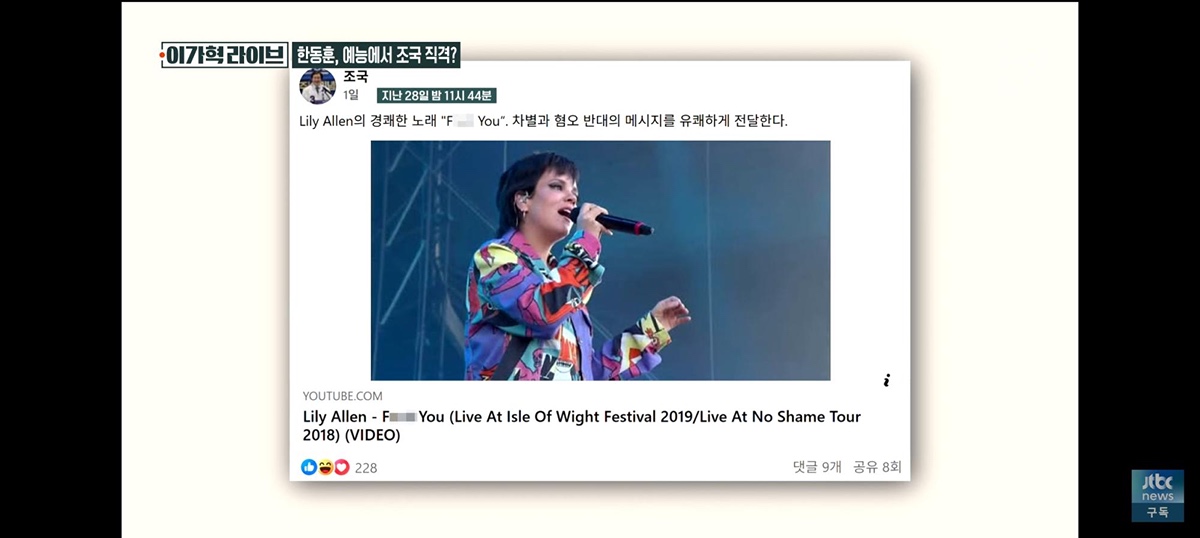Open the 조국 author name link
Image resolution: width=1200 pixels, height=538 pixels.
coord(355,76)
